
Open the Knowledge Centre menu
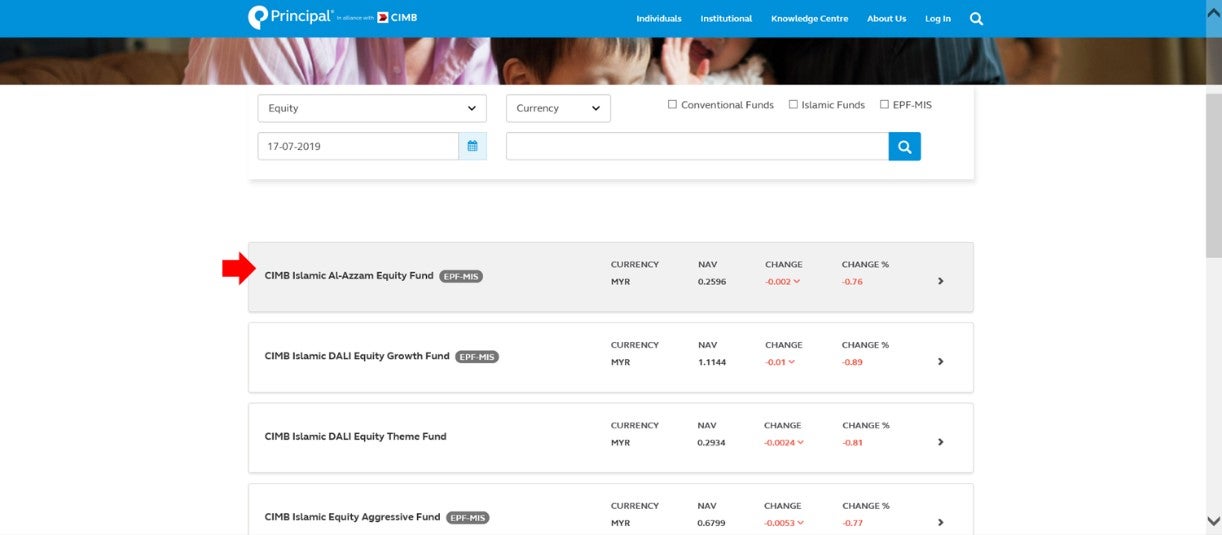tap(810, 19)
